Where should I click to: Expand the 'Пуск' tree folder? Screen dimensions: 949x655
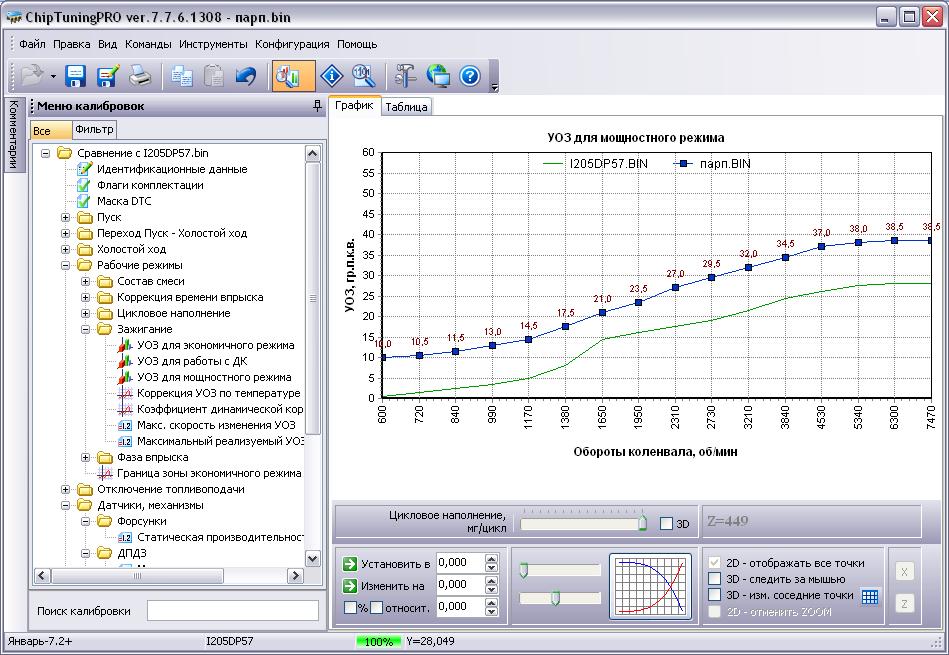coord(66,217)
